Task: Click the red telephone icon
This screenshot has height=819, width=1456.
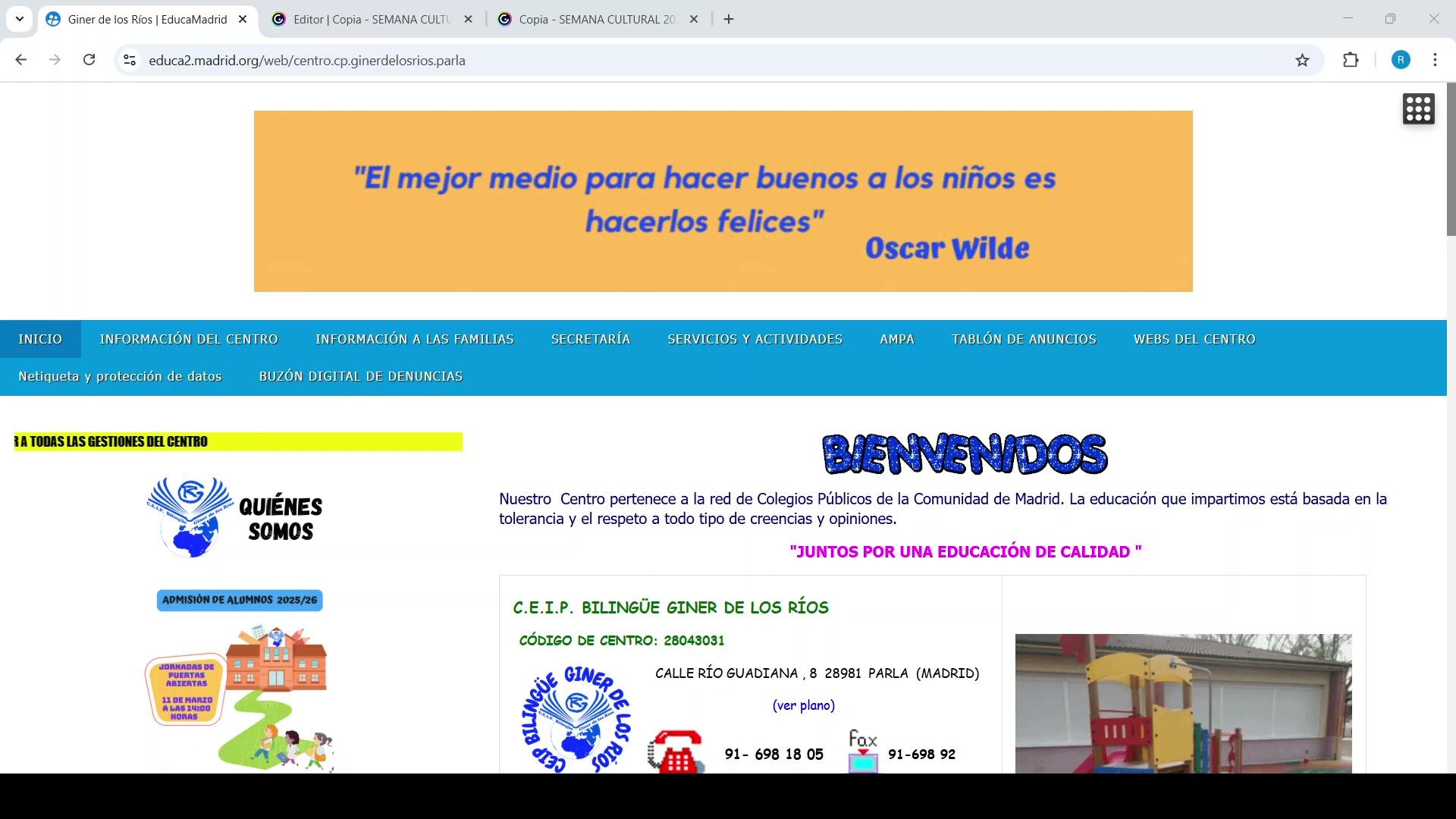Action: click(x=676, y=751)
